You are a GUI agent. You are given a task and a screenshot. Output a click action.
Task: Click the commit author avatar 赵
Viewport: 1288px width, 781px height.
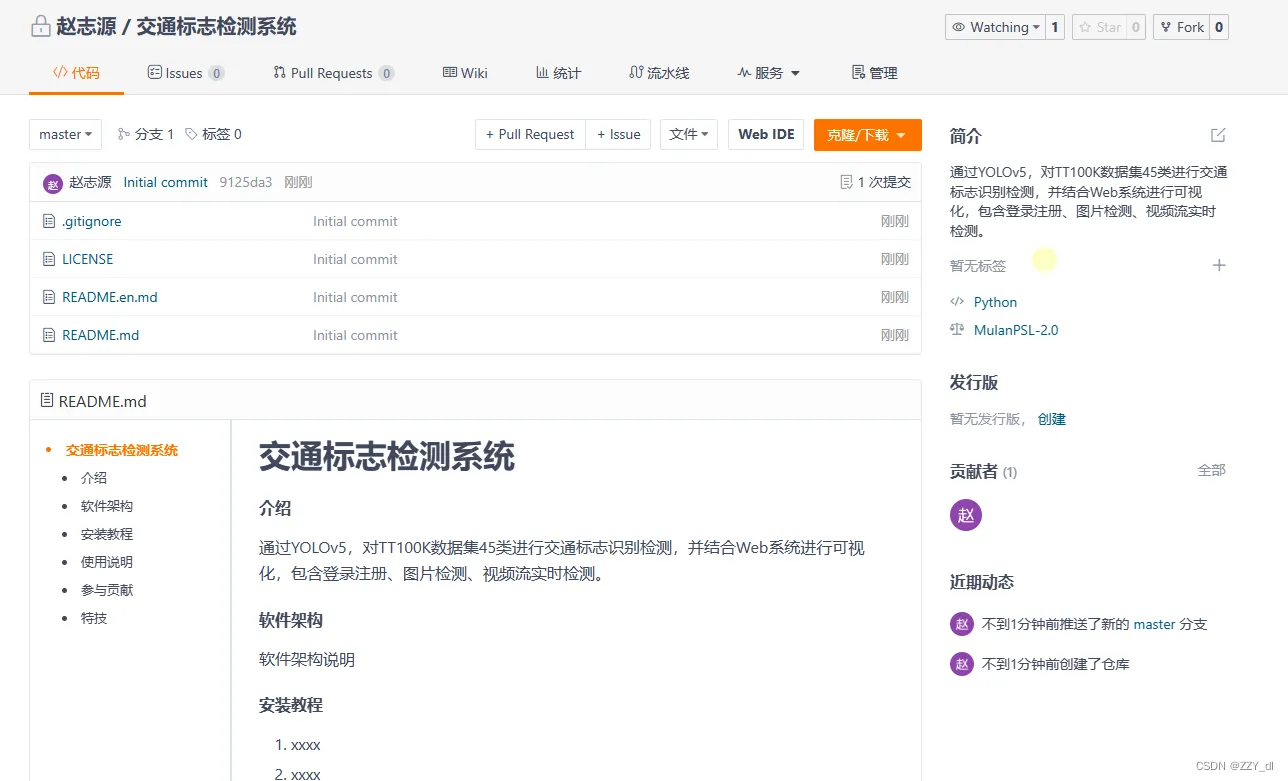click(53, 183)
